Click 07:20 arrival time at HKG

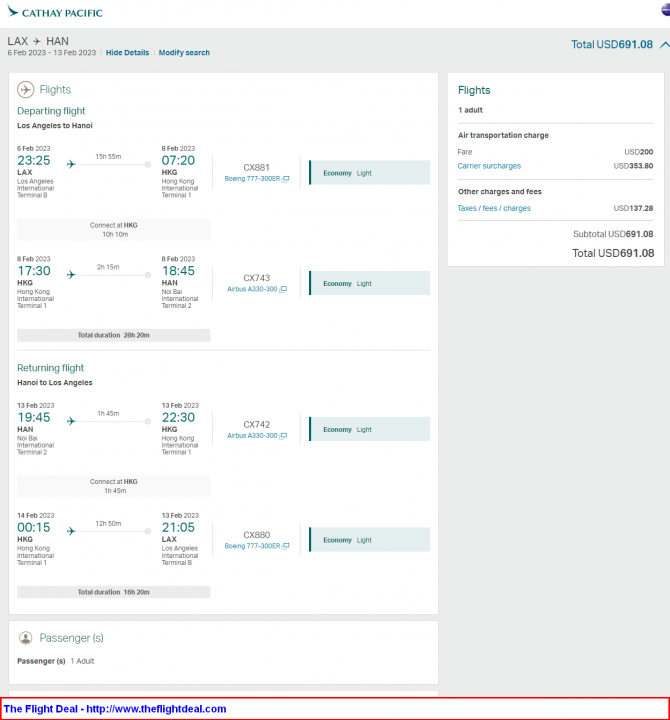pos(178,161)
